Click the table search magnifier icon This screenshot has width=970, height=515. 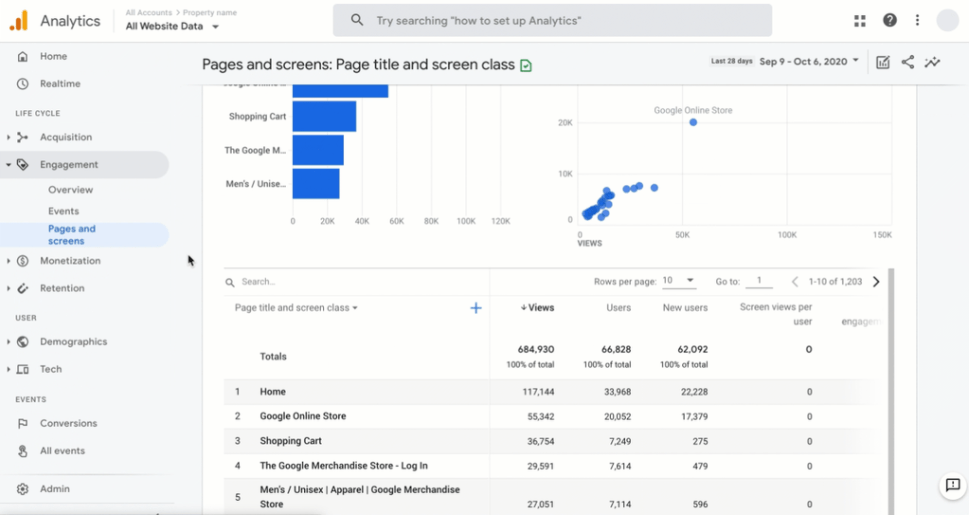click(x=230, y=282)
